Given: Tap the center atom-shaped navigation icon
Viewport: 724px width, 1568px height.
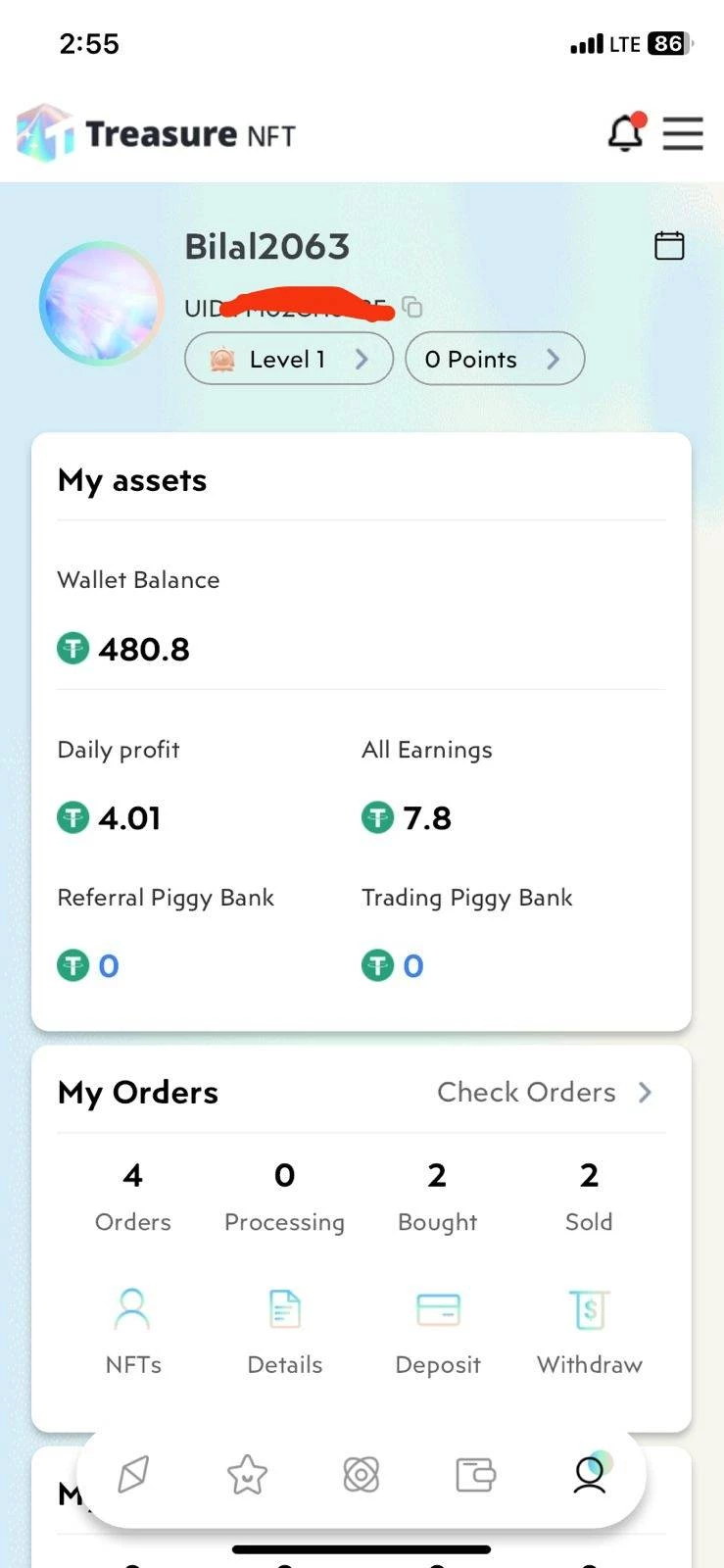Looking at the screenshot, I should coord(362,1474).
